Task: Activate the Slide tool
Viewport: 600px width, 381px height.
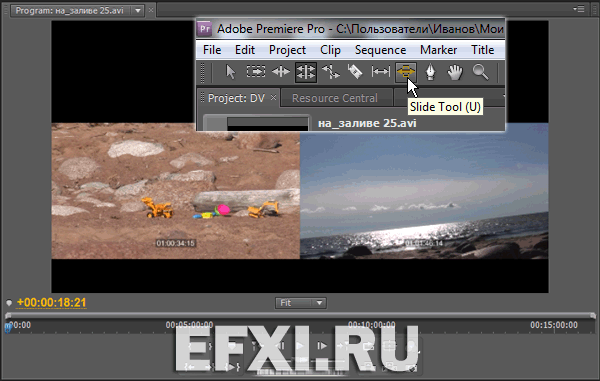Action: click(406, 72)
